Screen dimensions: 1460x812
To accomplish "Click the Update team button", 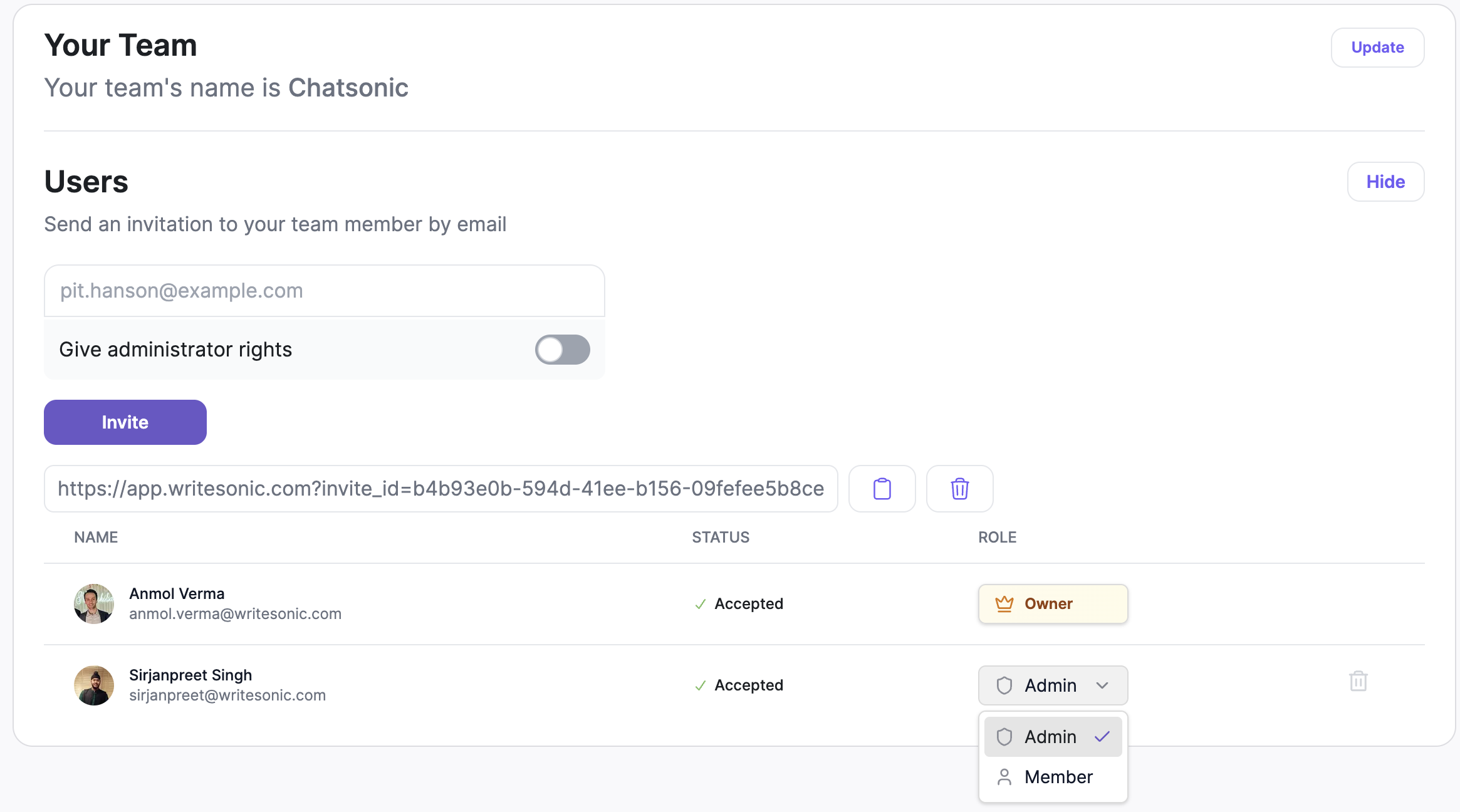I will [1377, 48].
